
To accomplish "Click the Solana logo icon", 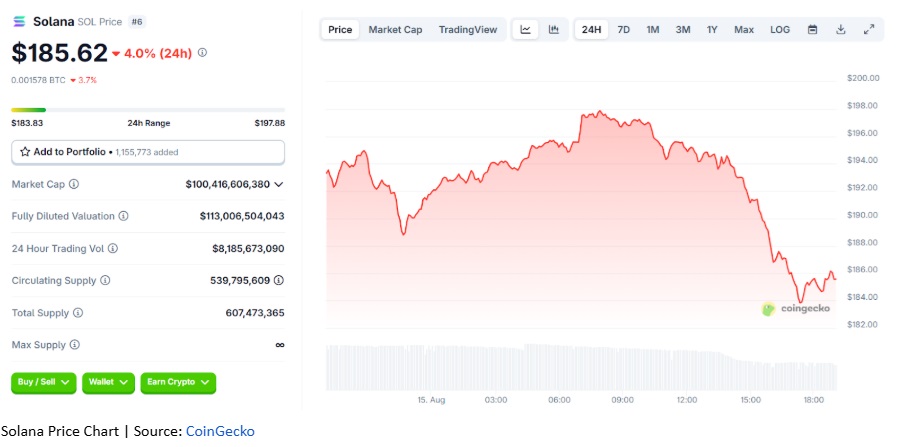I will point(19,22).
